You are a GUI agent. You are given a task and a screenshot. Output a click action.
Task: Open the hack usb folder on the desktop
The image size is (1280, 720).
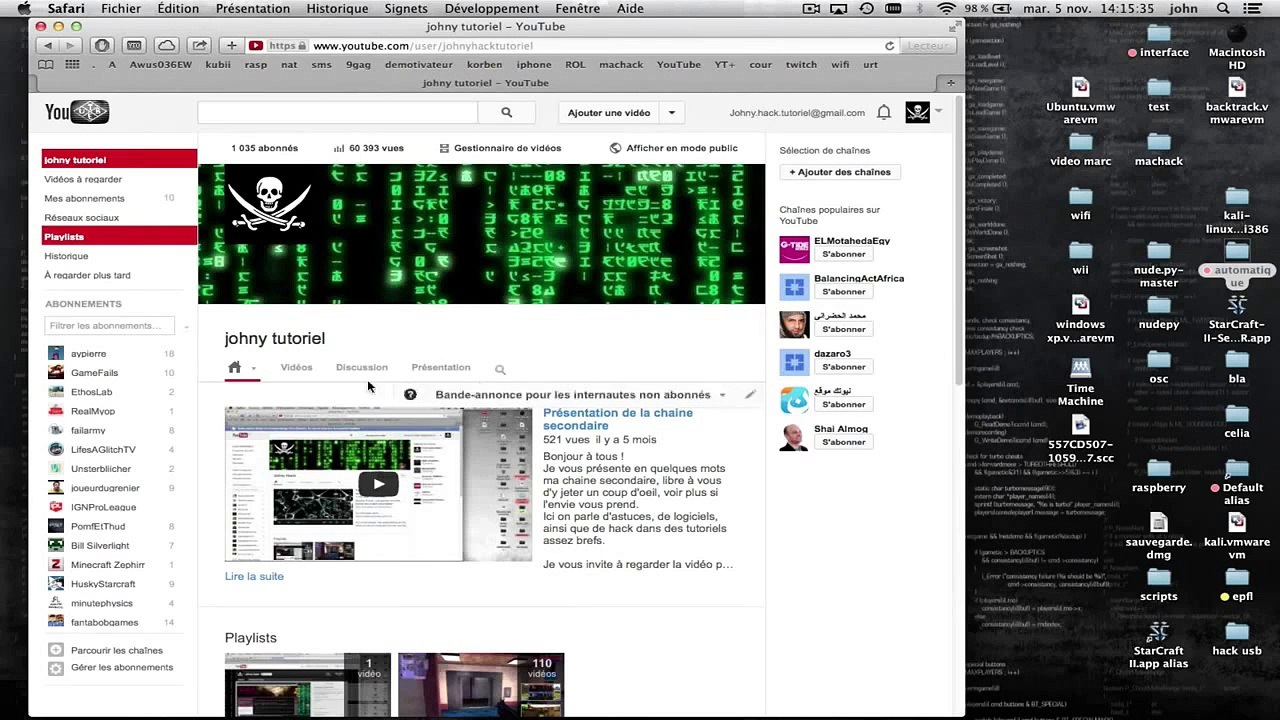coord(1237,637)
